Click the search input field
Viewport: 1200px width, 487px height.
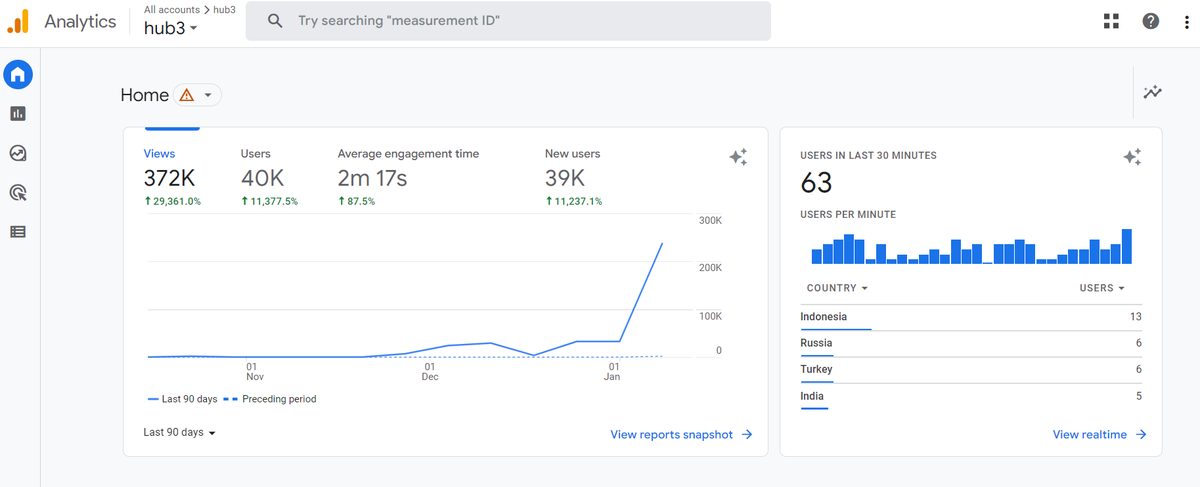(508, 21)
